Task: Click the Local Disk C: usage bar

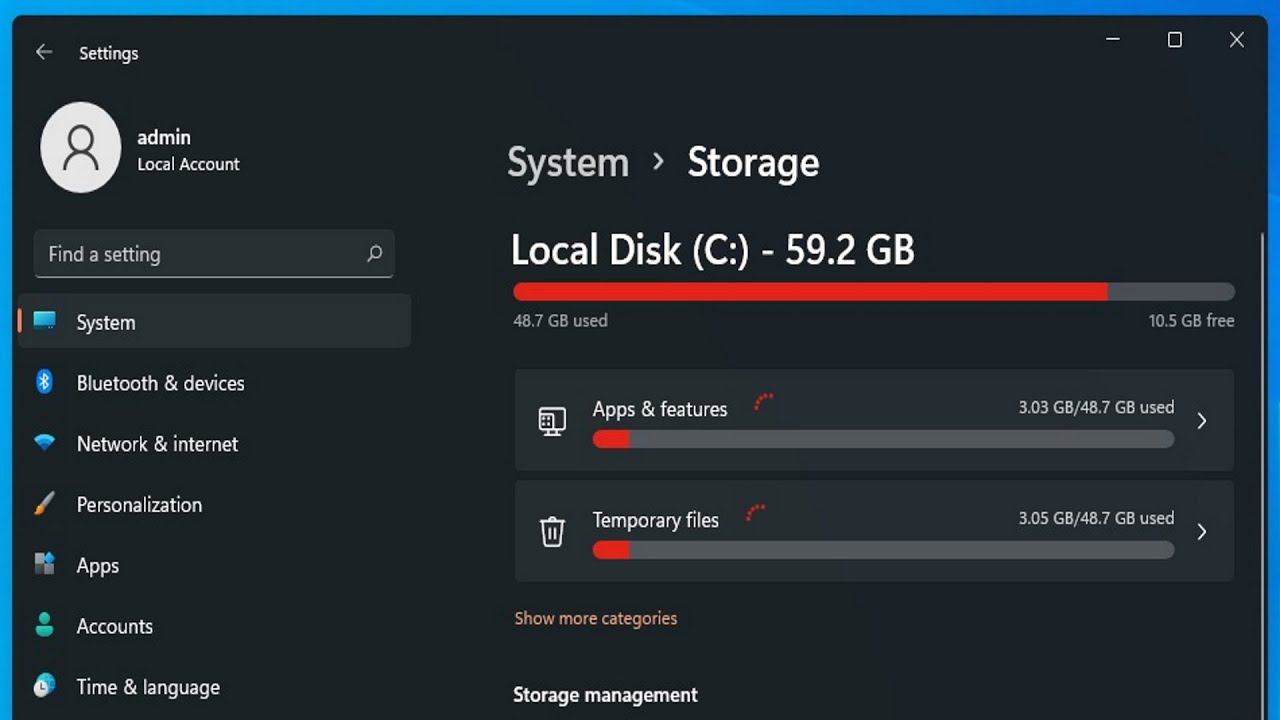Action: coord(873,292)
